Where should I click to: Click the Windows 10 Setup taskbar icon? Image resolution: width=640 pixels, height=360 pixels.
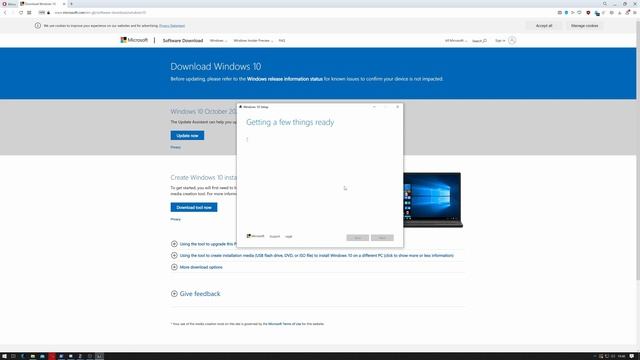tap(99, 356)
